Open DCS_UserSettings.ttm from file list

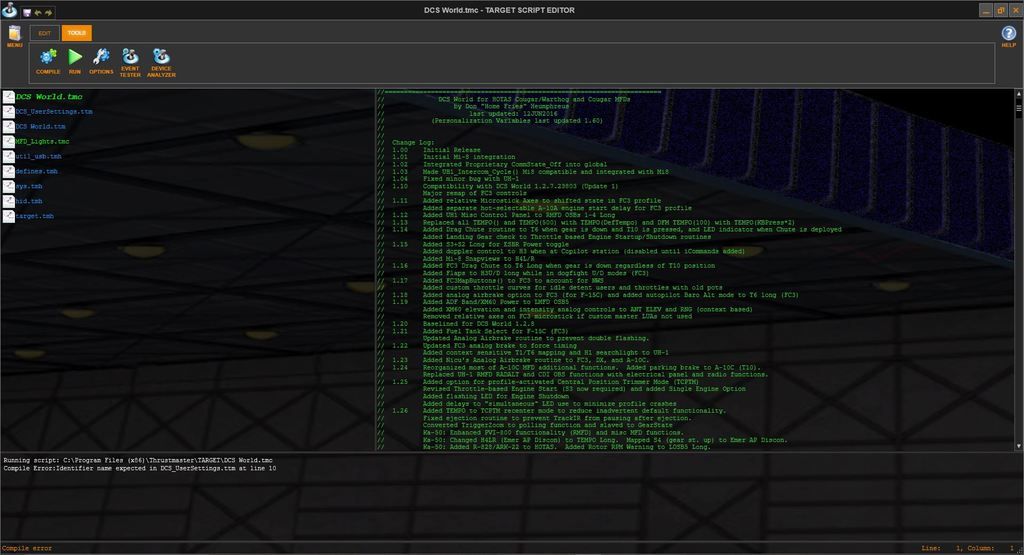click(x=53, y=112)
